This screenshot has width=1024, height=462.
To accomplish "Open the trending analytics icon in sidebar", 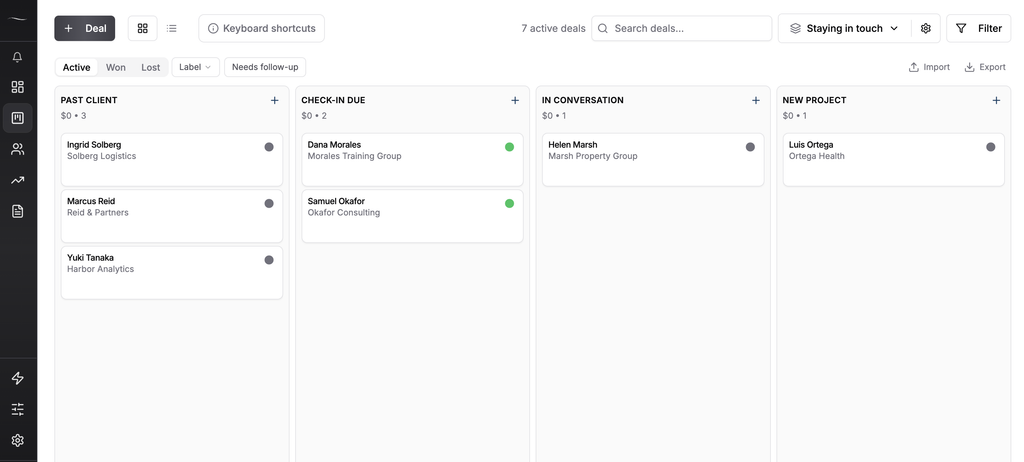I will 18,180.
